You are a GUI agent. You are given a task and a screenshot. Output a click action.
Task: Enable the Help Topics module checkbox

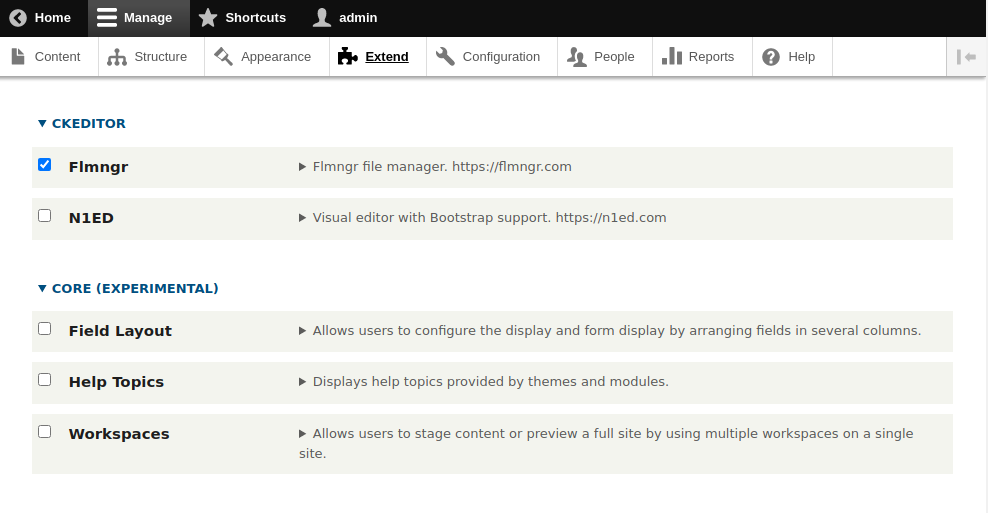click(45, 380)
